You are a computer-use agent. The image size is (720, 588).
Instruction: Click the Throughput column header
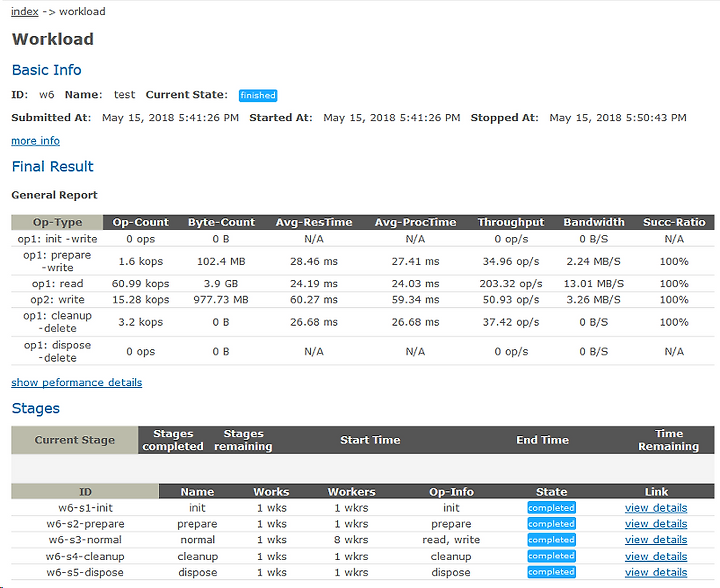511,222
